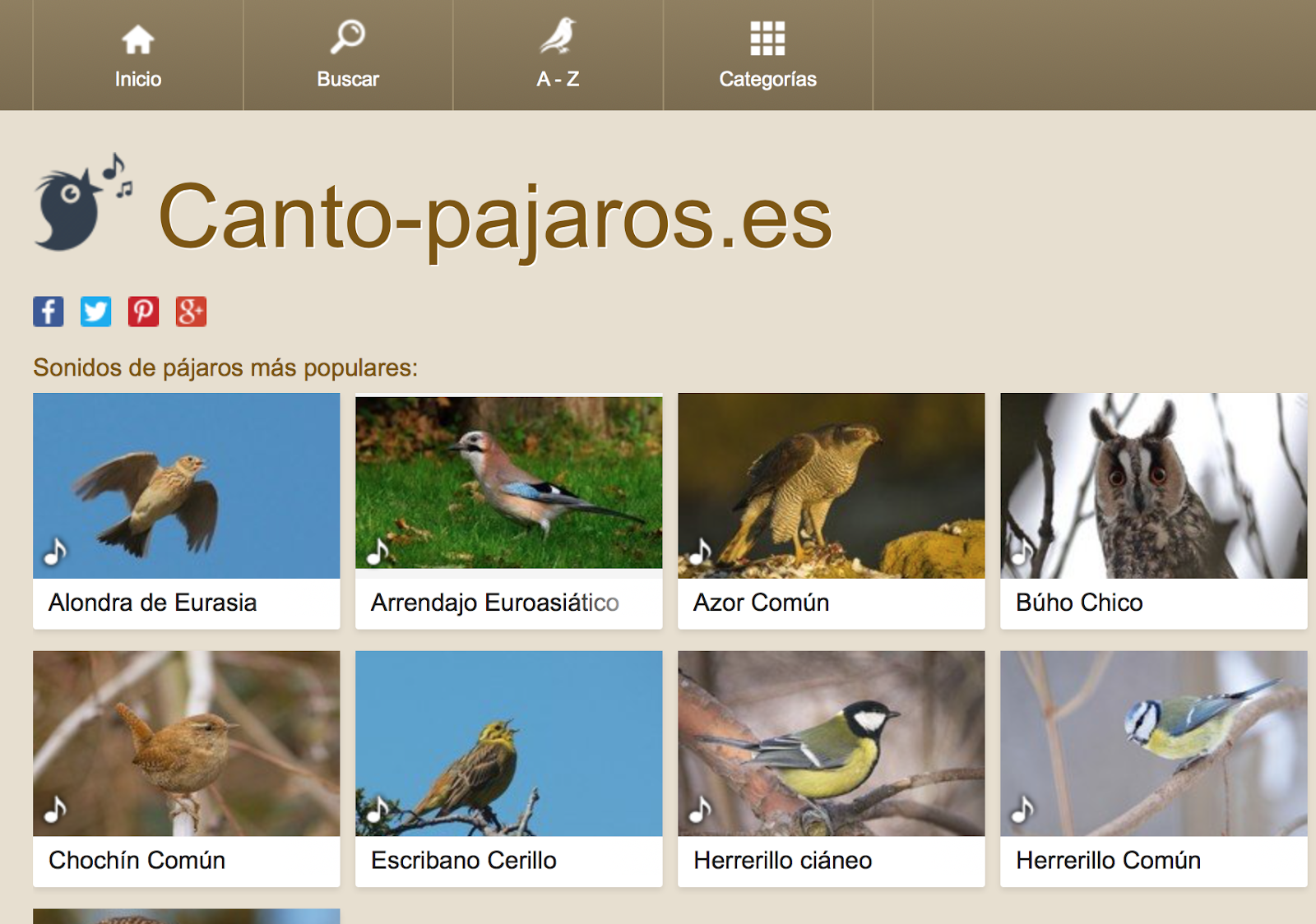Click the bird icon above A - Z
Screen dimensions: 1316x924
pyautogui.click(x=558, y=37)
